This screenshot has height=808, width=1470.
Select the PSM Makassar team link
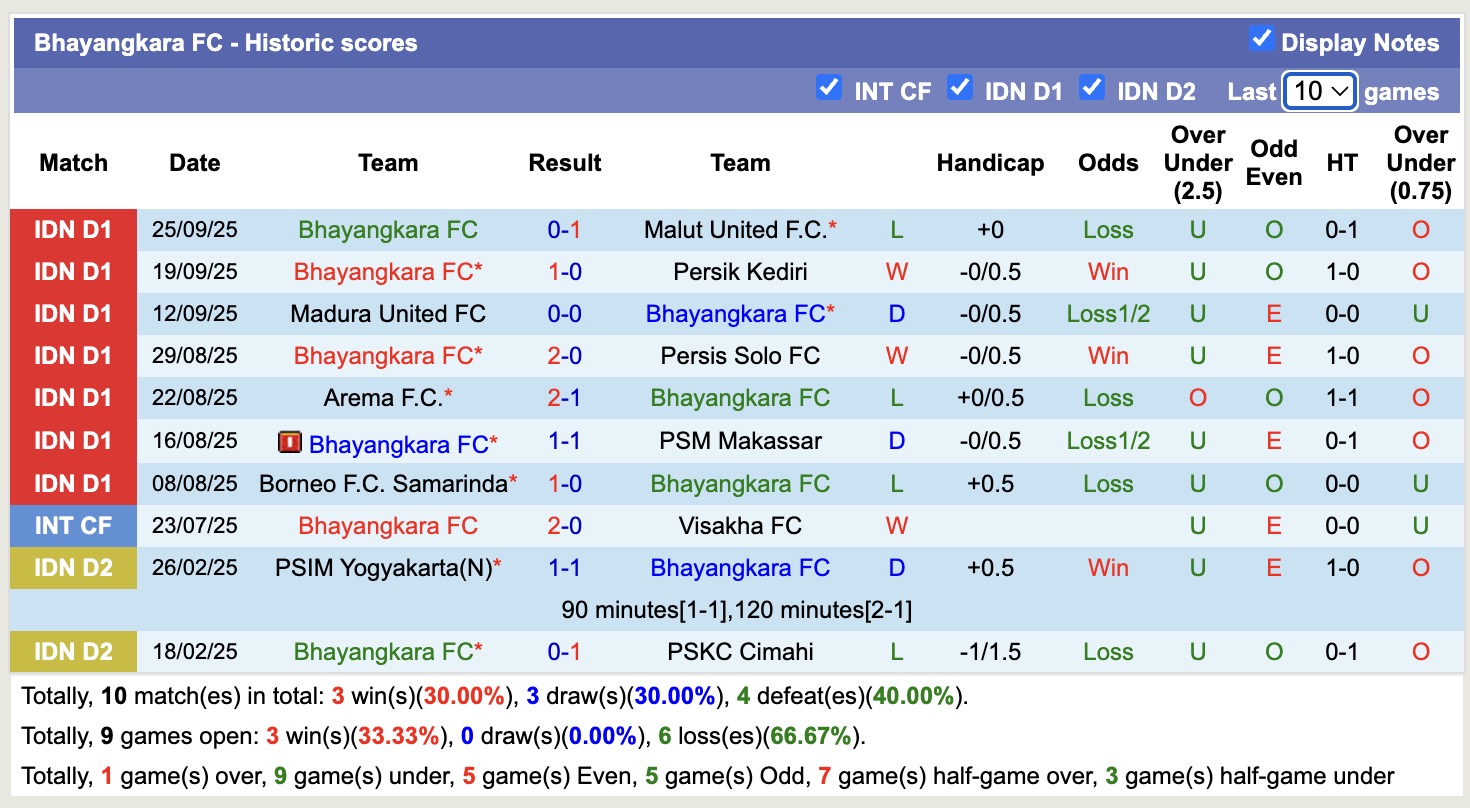pyautogui.click(x=740, y=441)
